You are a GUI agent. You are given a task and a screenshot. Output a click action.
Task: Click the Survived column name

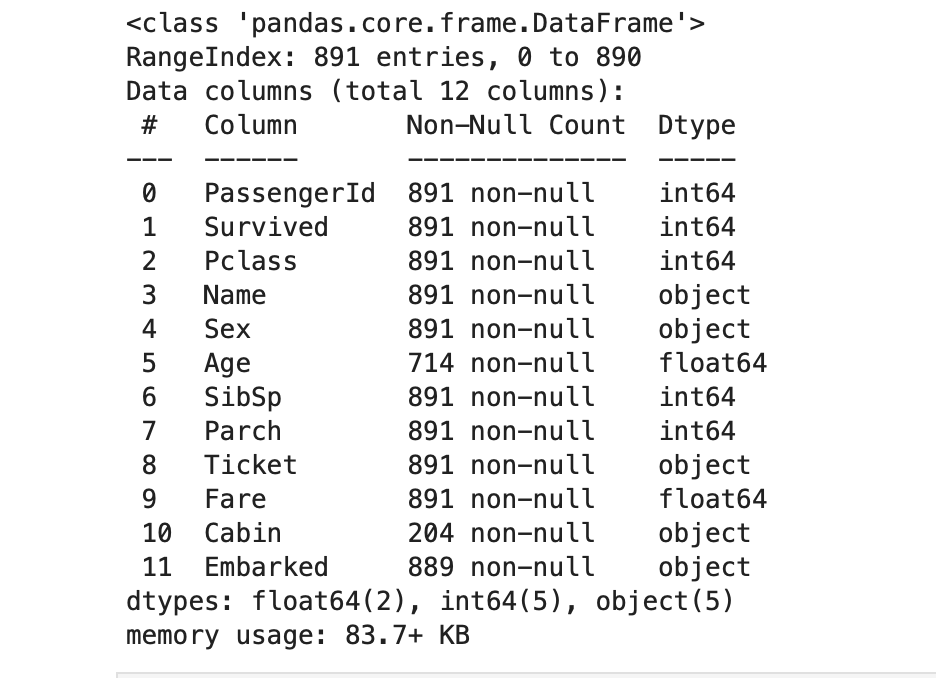[266, 227]
